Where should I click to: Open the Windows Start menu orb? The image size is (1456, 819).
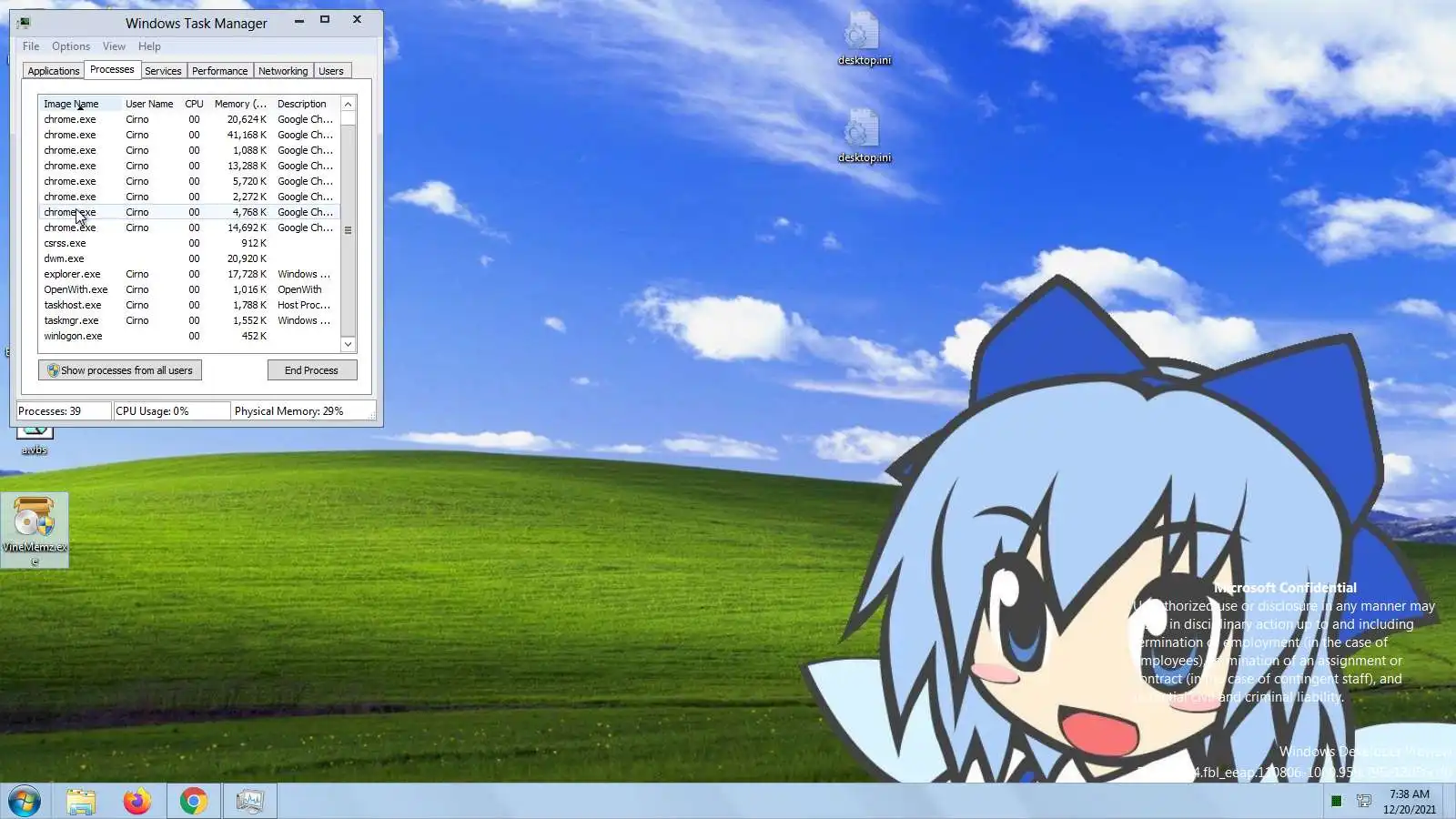[25, 802]
